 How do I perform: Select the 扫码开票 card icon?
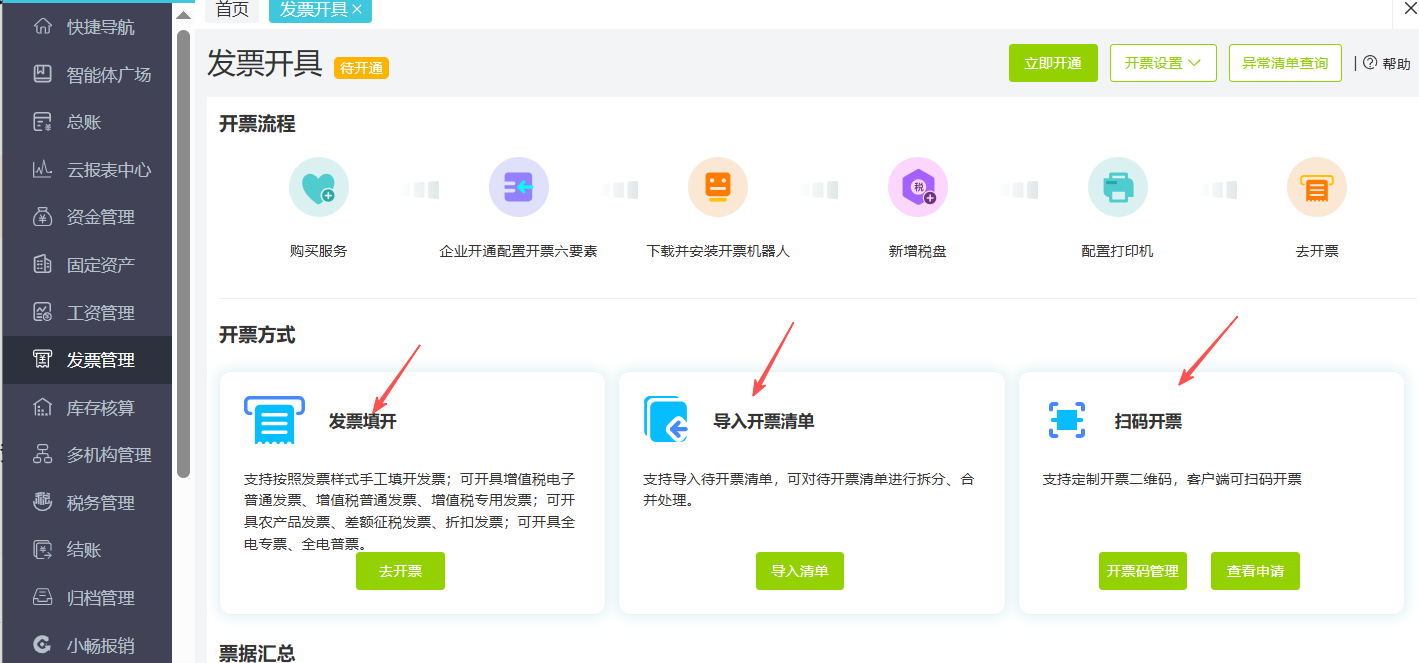click(x=1066, y=420)
